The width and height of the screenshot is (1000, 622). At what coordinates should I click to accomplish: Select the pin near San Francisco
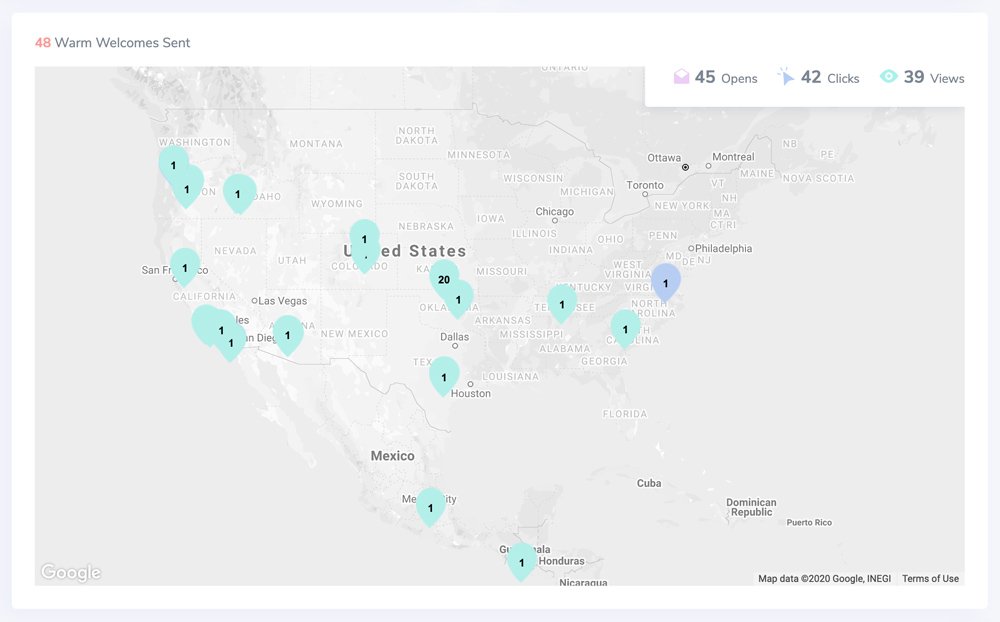(184, 268)
